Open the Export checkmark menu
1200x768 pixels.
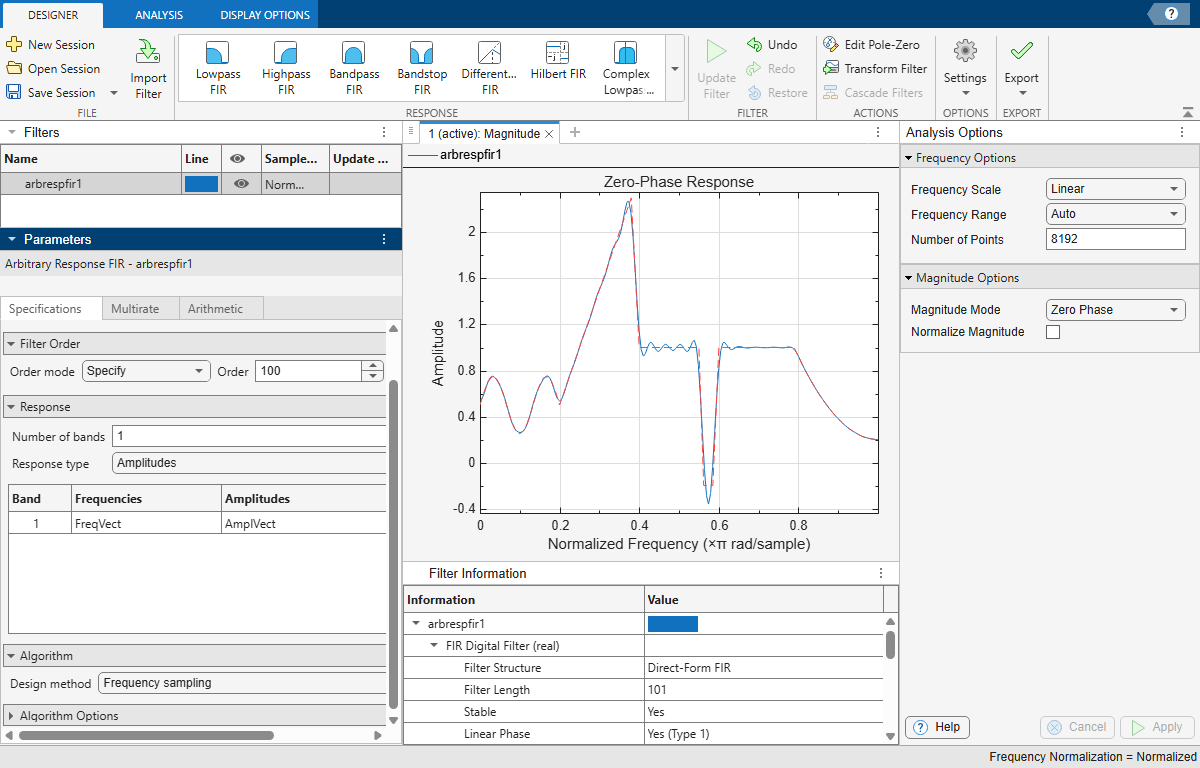click(1022, 70)
